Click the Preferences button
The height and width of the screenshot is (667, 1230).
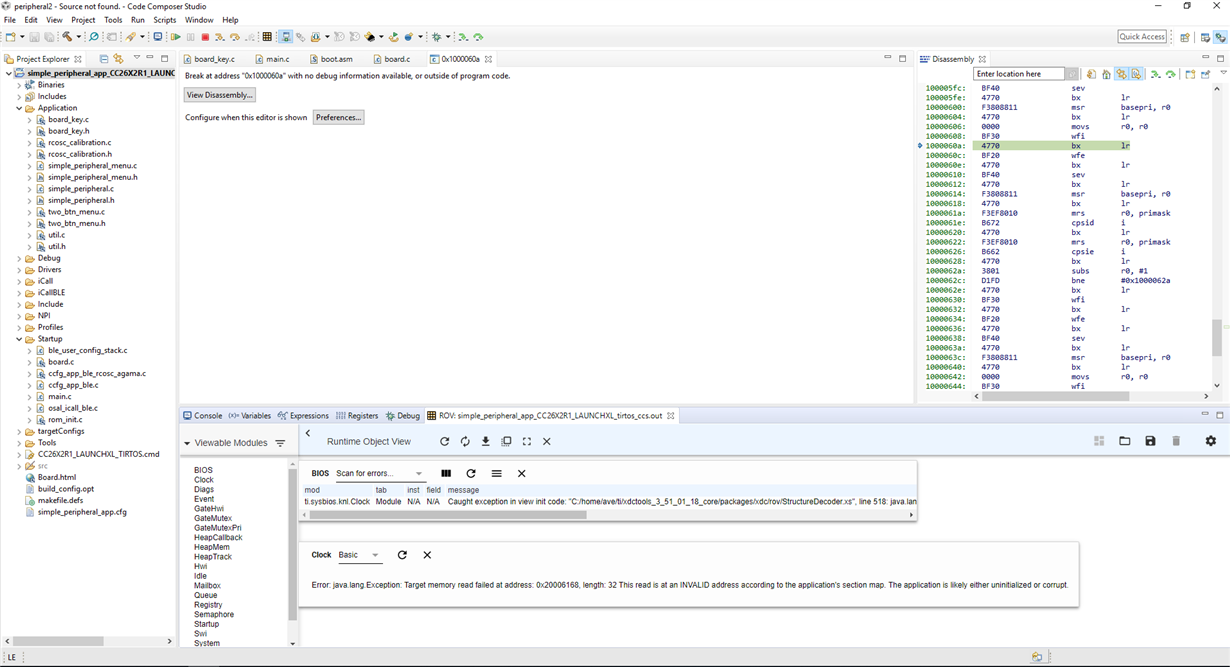[338, 117]
